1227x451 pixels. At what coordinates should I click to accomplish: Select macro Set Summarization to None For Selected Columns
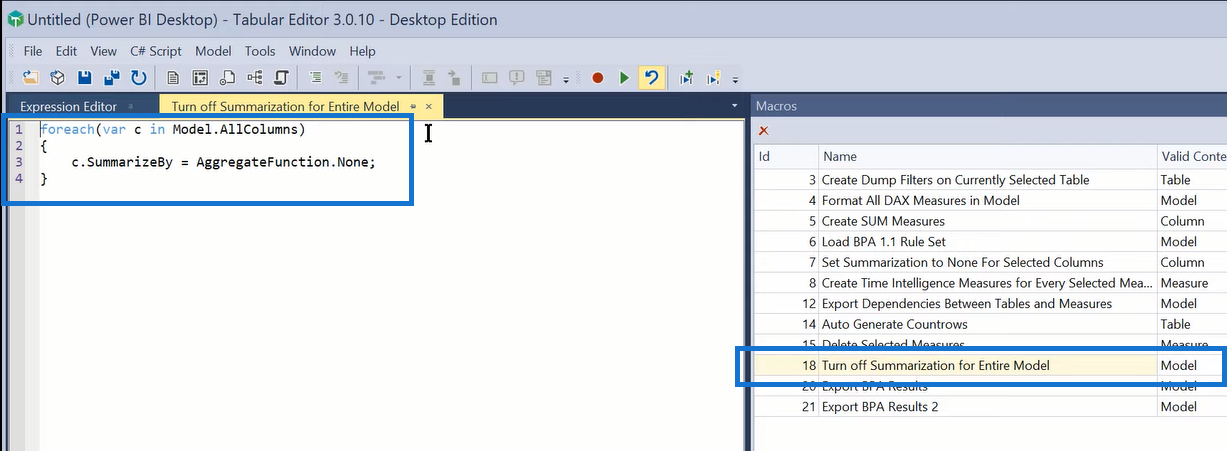click(990, 262)
